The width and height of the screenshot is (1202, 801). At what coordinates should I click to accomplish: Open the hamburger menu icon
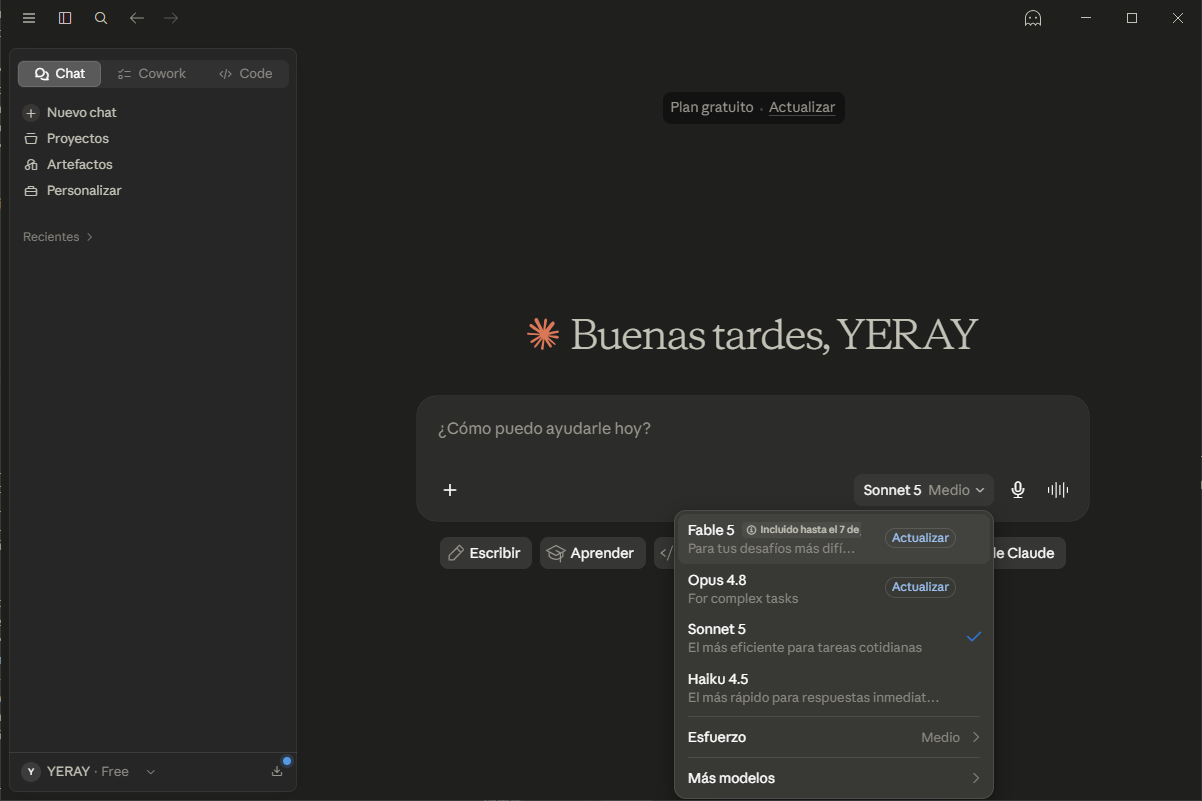(x=29, y=18)
